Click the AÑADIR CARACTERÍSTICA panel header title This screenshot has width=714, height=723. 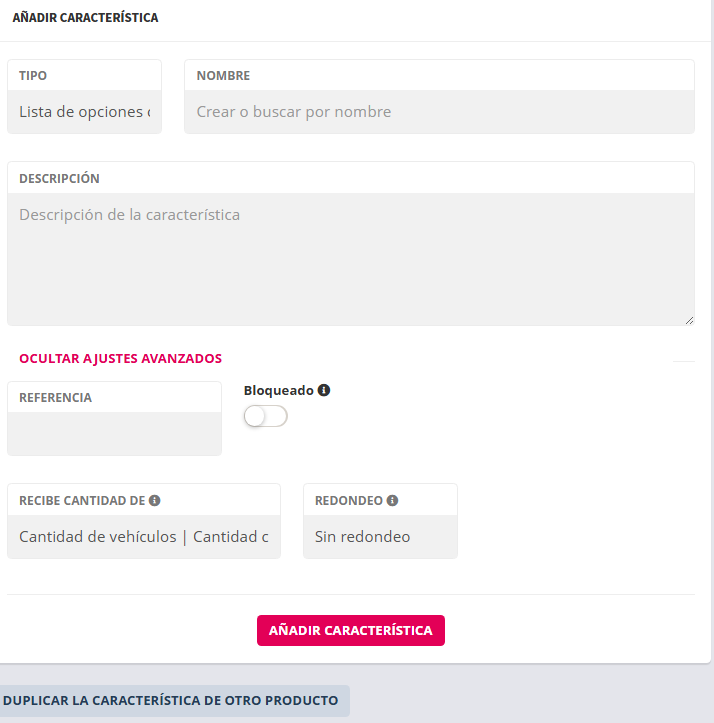[x=85, y=18]
